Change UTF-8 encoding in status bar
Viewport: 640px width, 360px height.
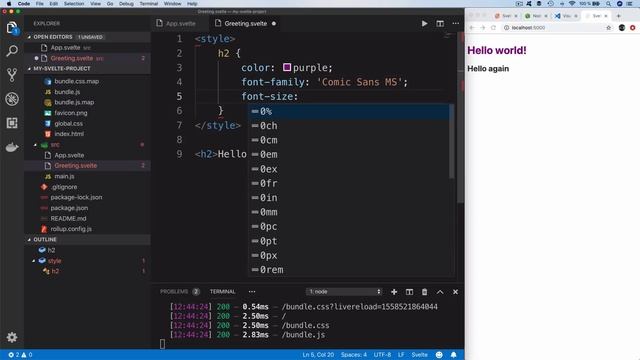click(x=382, y=355)
